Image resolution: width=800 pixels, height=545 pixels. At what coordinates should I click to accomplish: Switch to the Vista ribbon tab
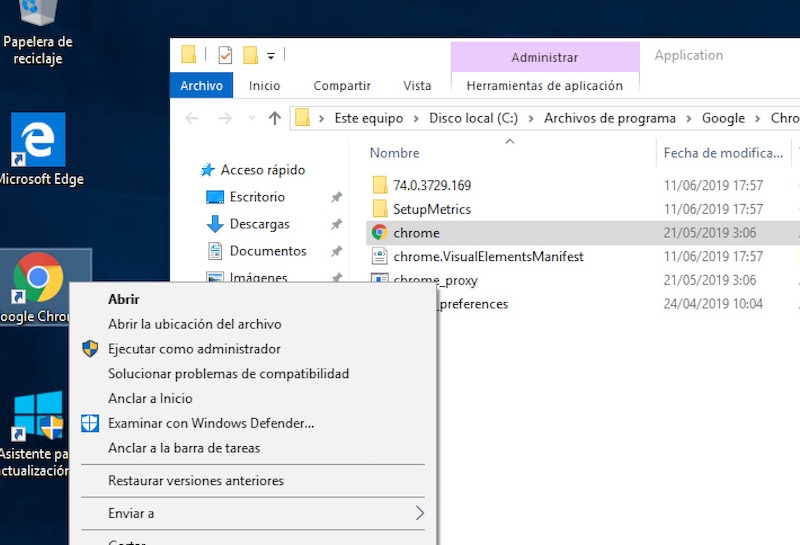417,85
